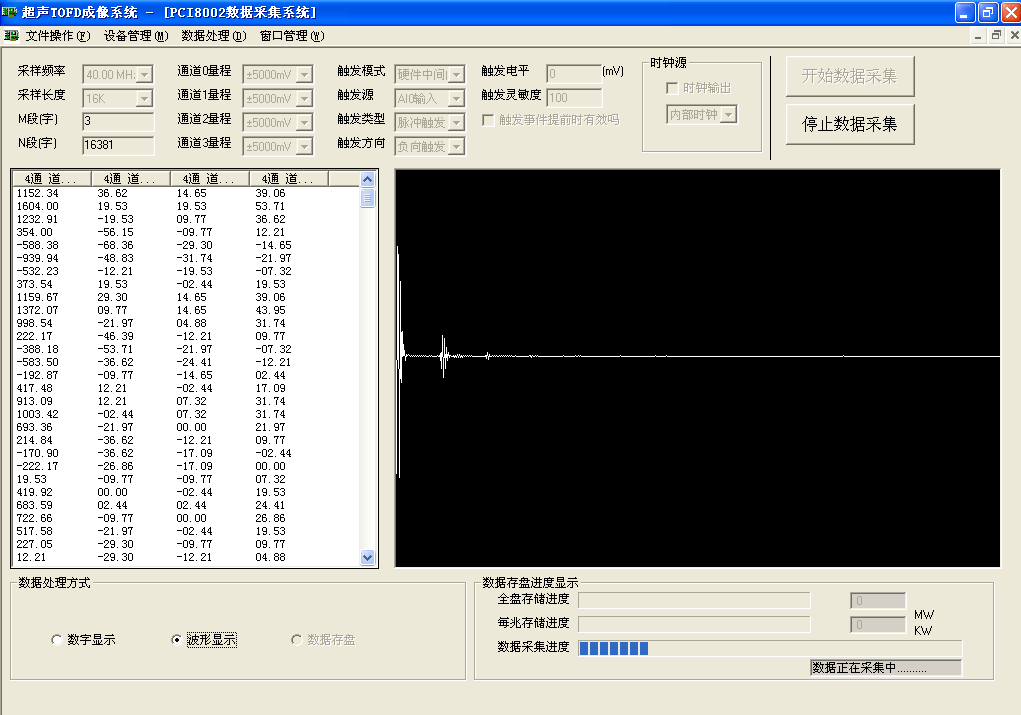This screenshot has height=715, width=1021.
Task: Restore the inner child window
Action: tap(996, 36)
